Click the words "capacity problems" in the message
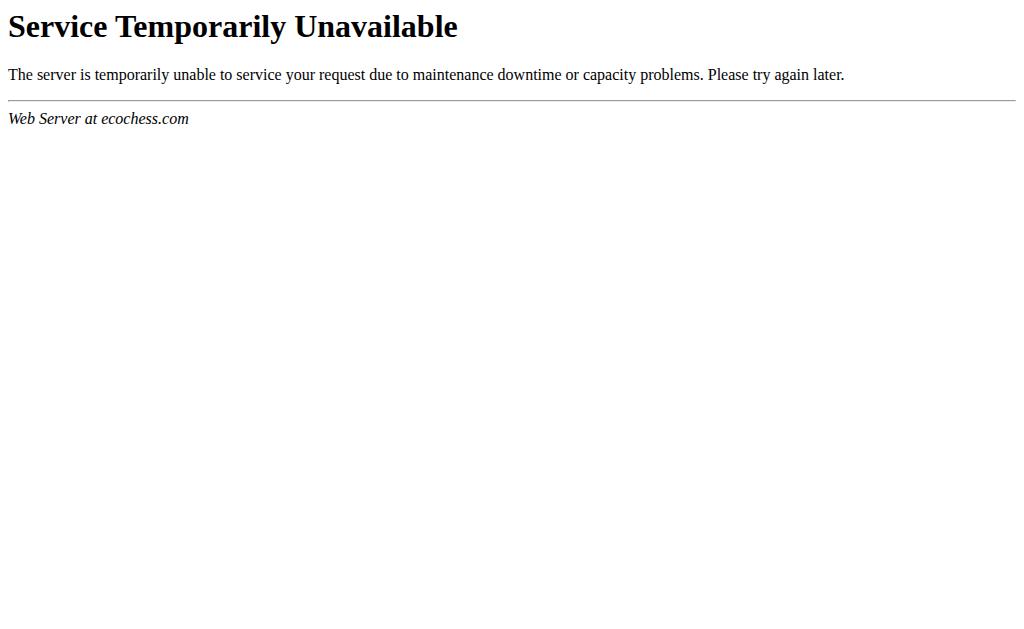1024x629 pixels. pos(642,76)
